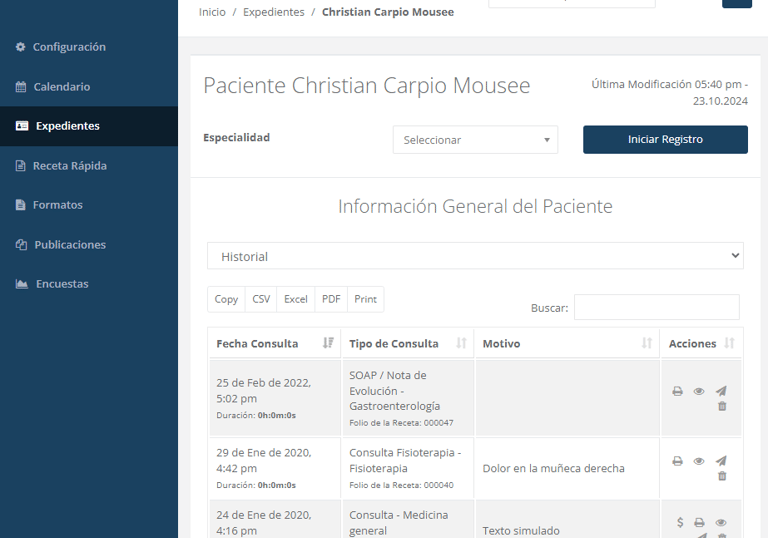Screen dimensions: 768x538
Task: Click the Publicaciones copy icon
Action: point(21,245)
